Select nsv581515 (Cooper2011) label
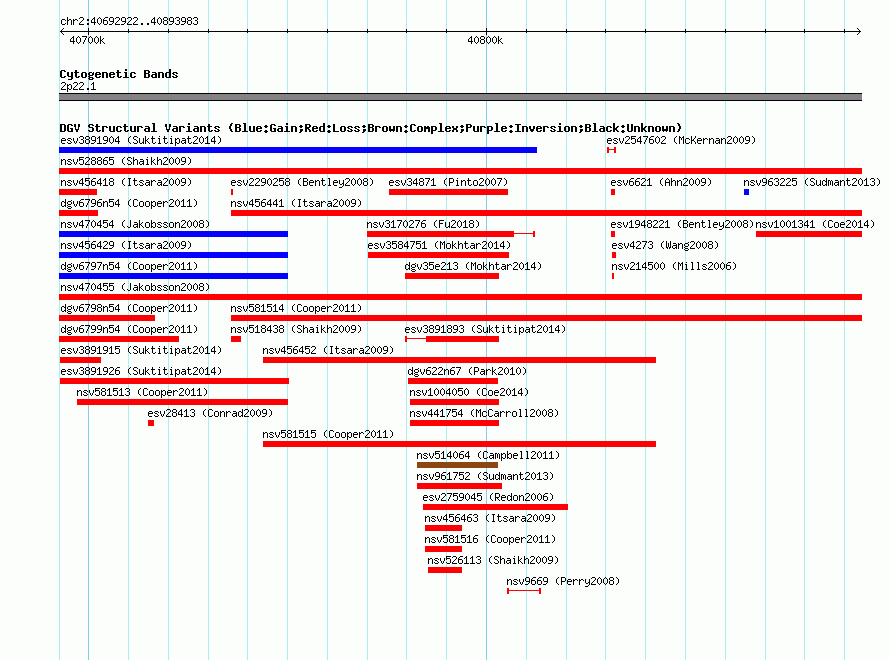Viewport: 890px width, 660px height. coord(328,434)
